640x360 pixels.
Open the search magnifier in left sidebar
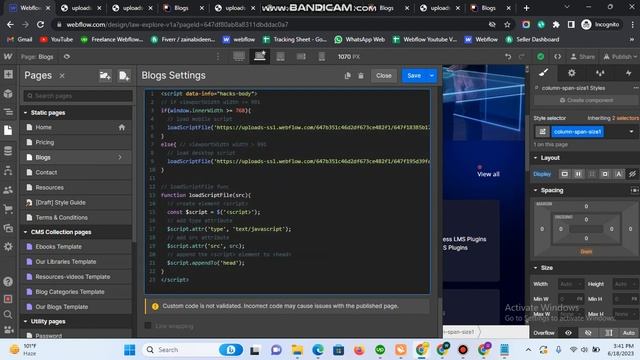coord(8,315)
